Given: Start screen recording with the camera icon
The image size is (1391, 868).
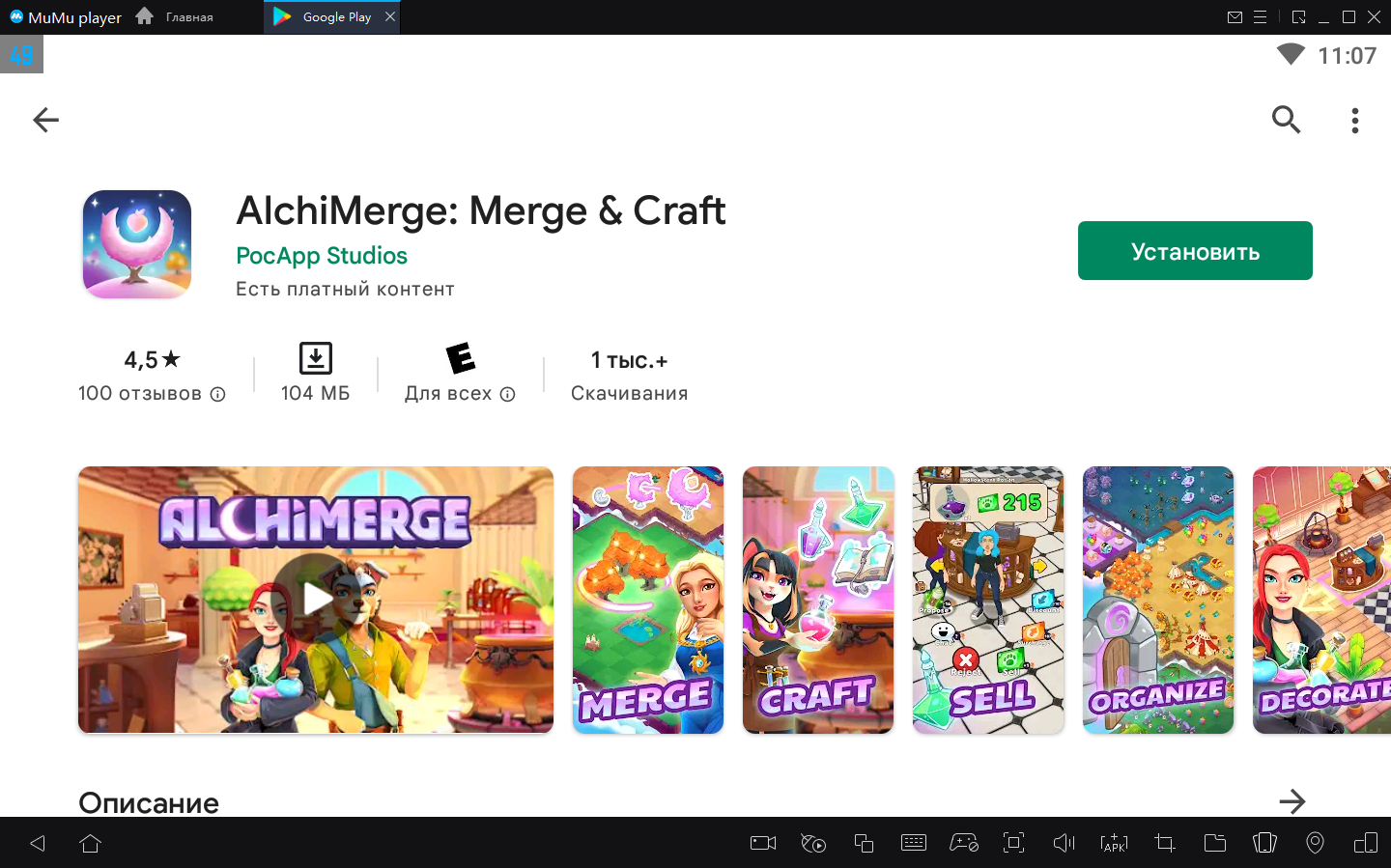Looking at the screenshot, I should [763, 843].
